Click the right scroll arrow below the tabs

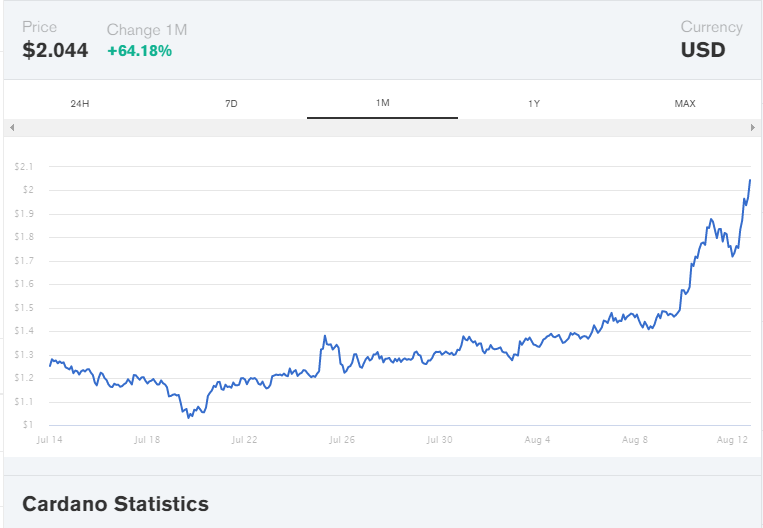click(x=752, y=128)
